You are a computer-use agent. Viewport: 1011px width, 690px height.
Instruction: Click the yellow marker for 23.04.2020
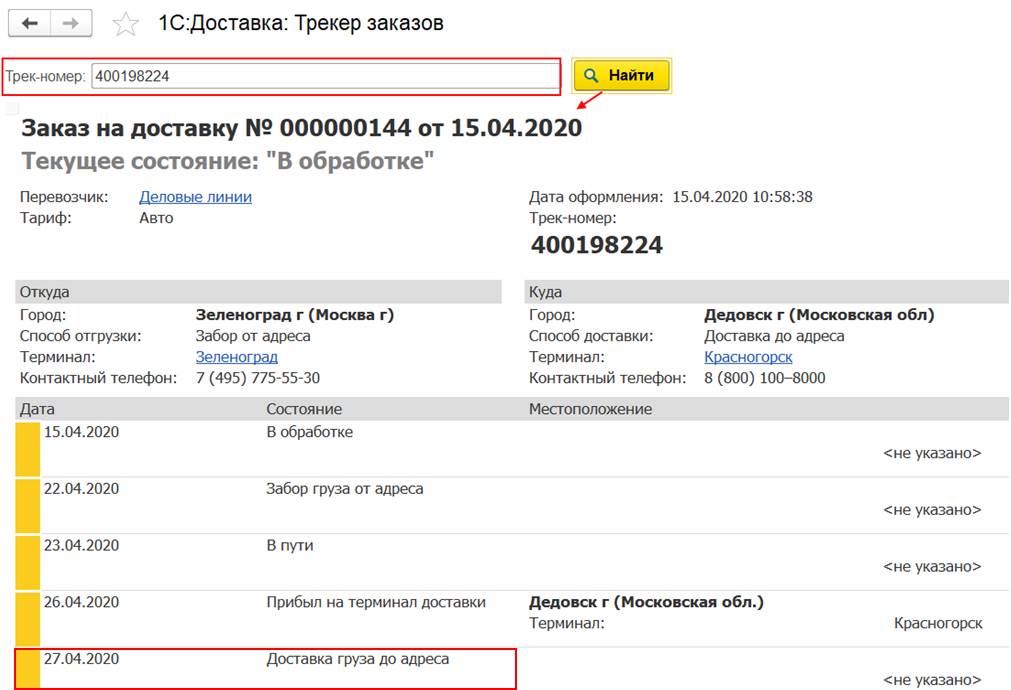tap(28, 560)
